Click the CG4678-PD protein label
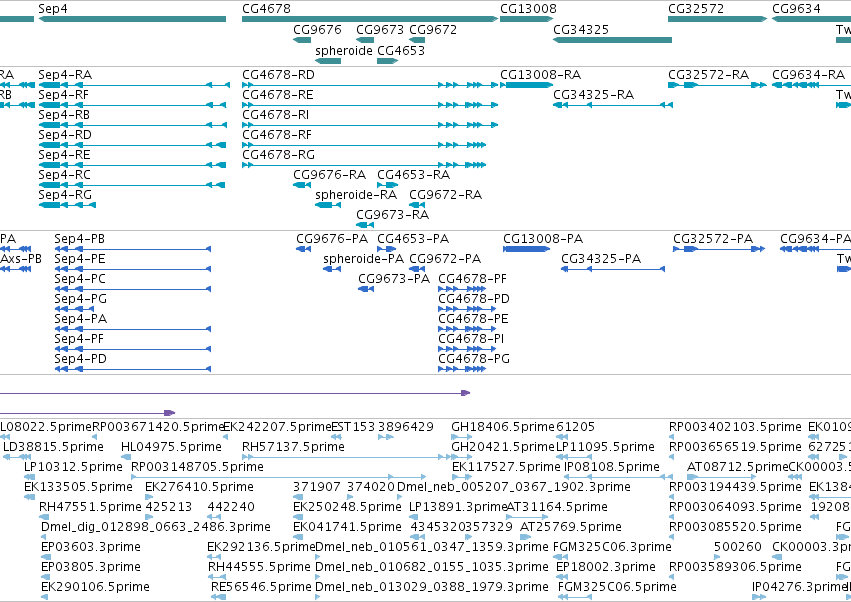Viewport: 851px width, 602px height. [x=474, y=299]
